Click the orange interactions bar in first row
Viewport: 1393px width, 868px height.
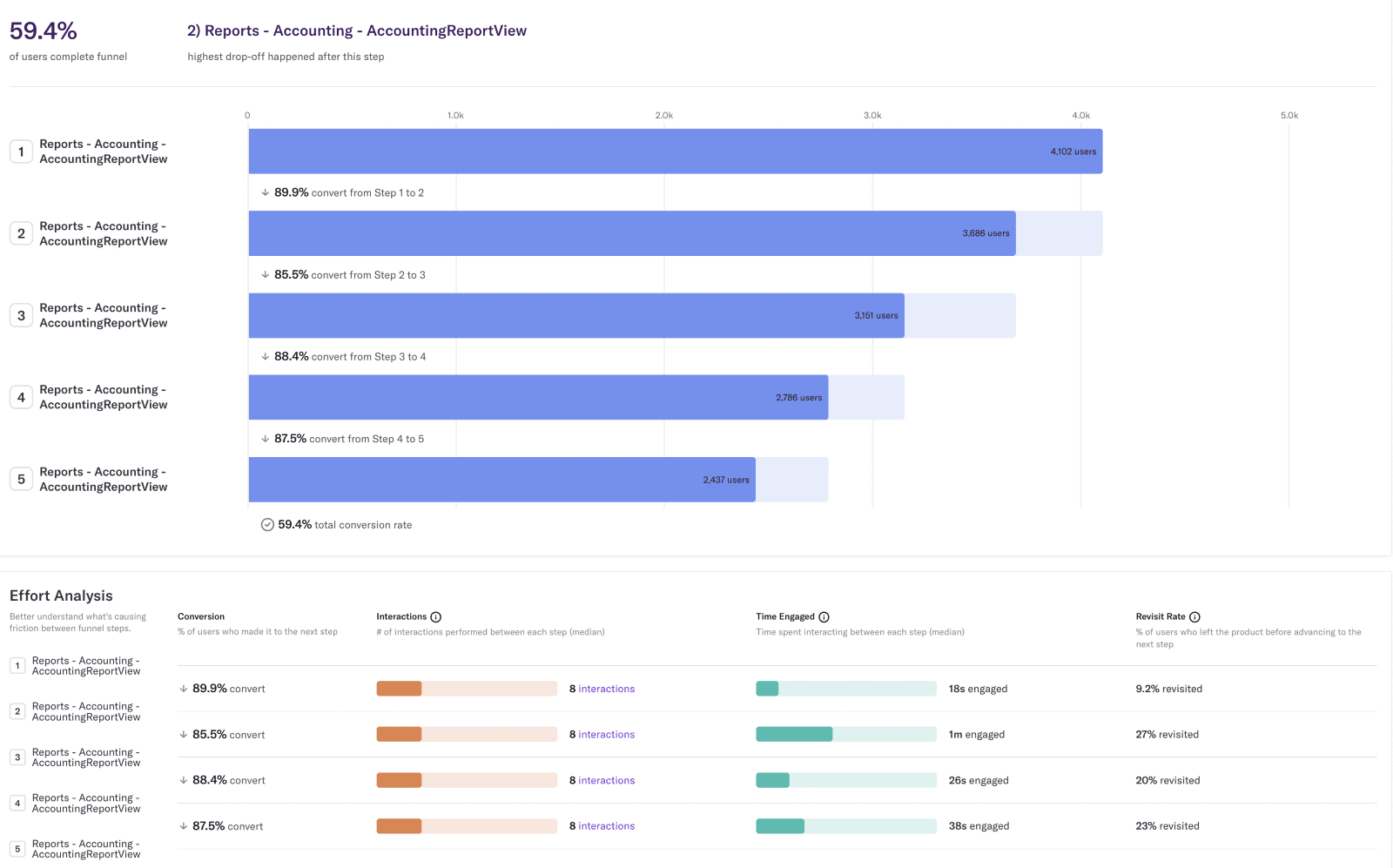coord(399,689)
